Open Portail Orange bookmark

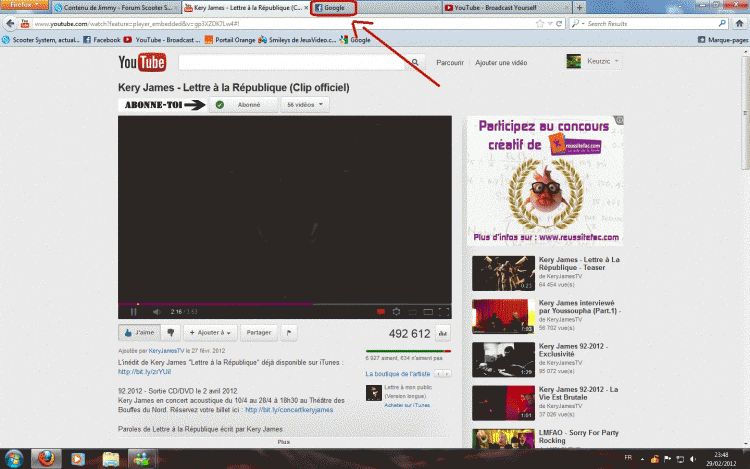(x=230, y=40)
